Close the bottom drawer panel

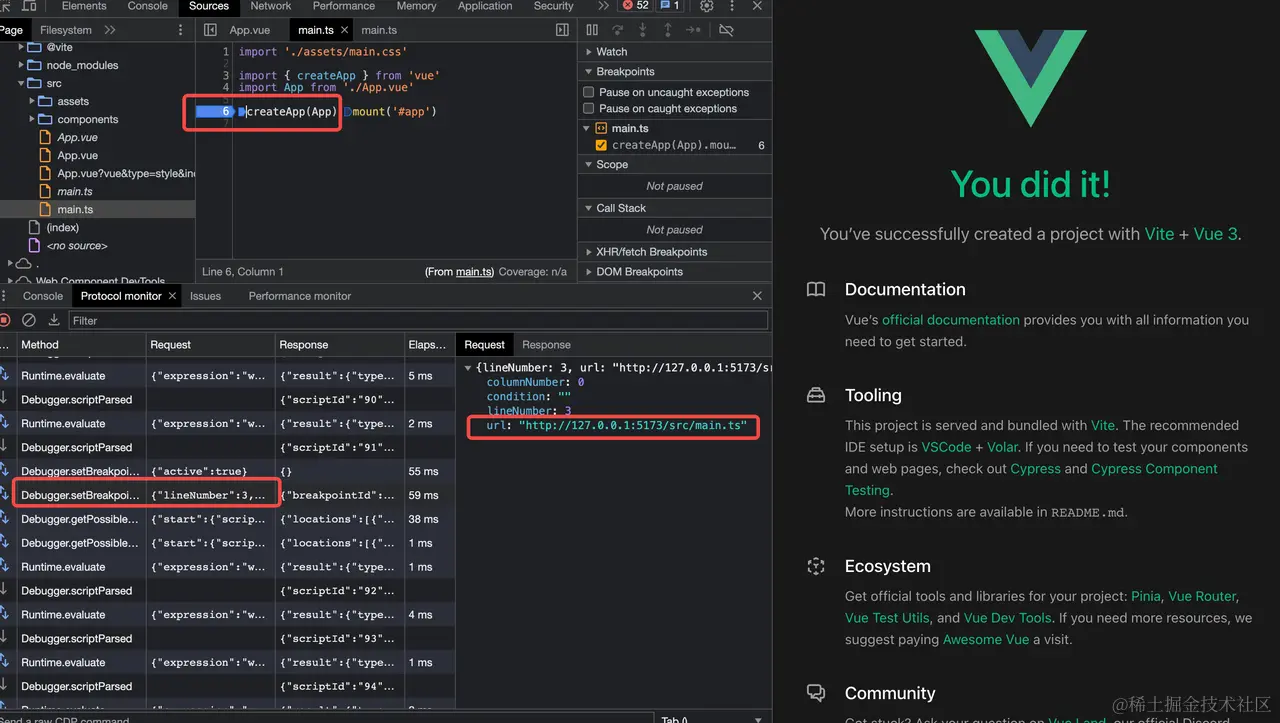[x=757, y=296]
